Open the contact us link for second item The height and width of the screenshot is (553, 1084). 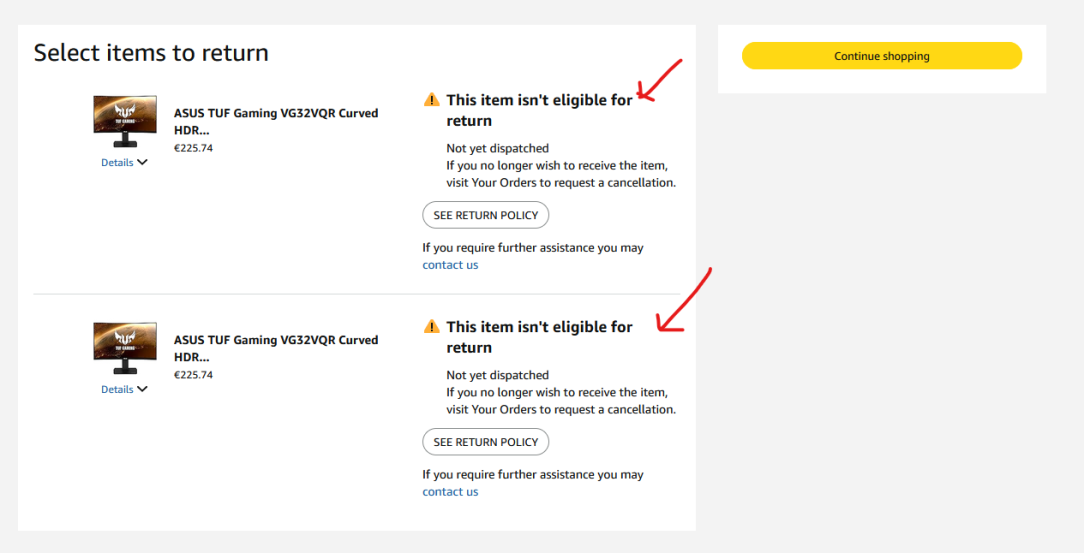[450, 491]
